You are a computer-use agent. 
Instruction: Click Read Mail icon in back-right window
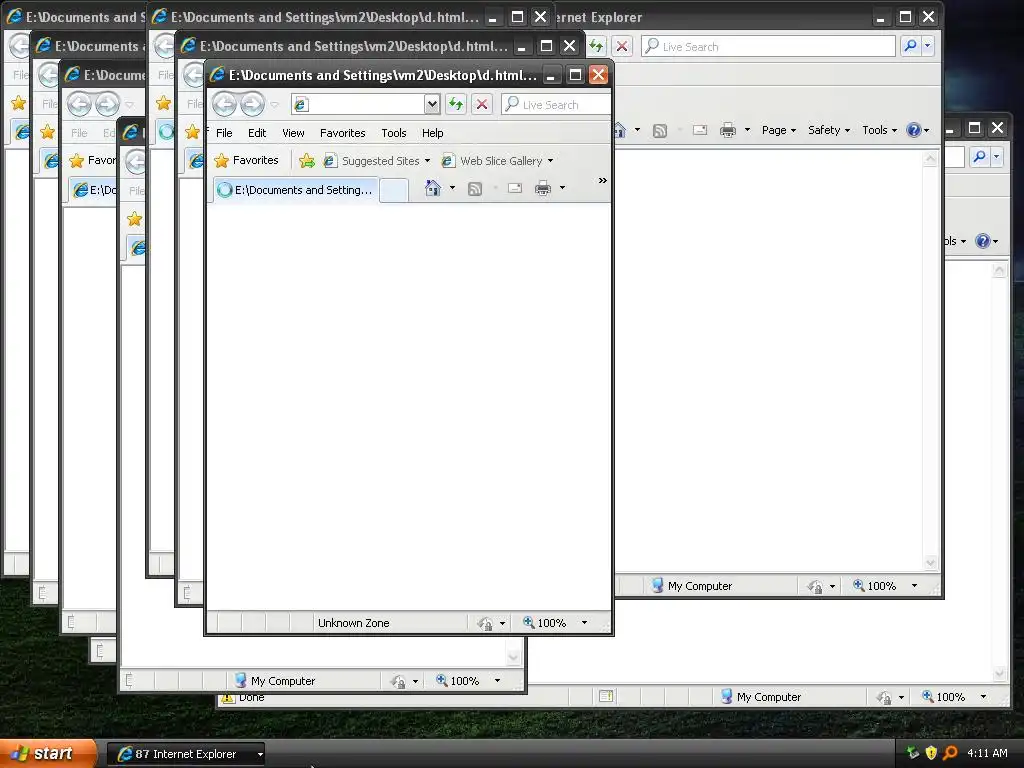click(700, 130)
